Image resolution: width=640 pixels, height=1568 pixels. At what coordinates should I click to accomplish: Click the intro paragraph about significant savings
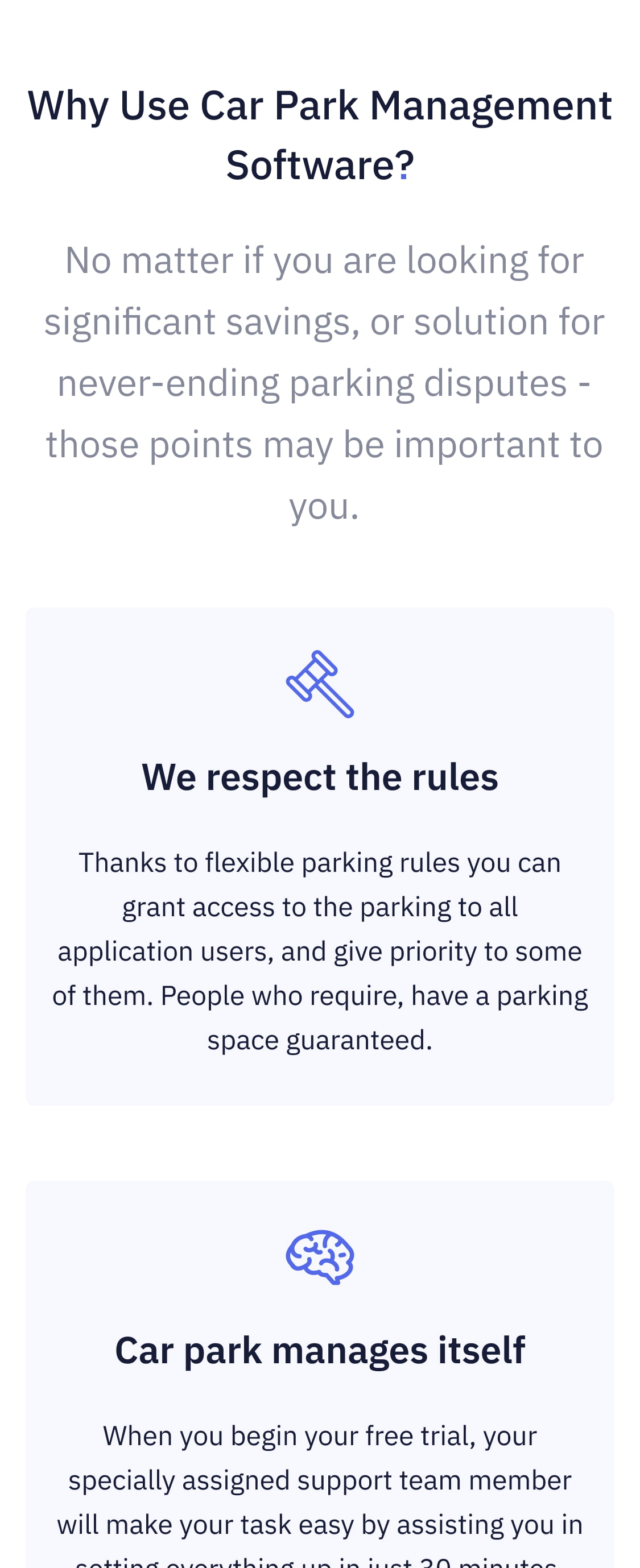click(x=324, y=383)
